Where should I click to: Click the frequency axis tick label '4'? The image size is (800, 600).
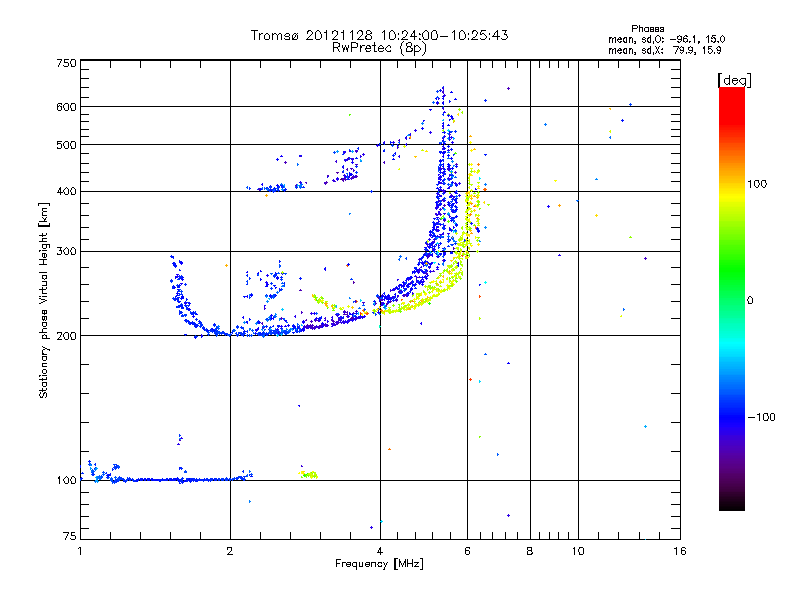[380, 551]
